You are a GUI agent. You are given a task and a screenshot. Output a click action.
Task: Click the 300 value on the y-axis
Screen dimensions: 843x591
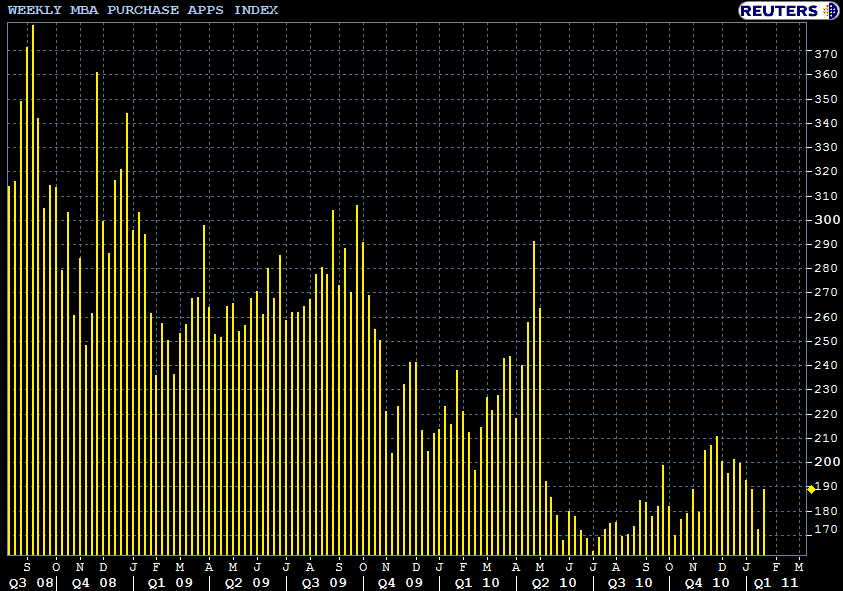[825, 220]
